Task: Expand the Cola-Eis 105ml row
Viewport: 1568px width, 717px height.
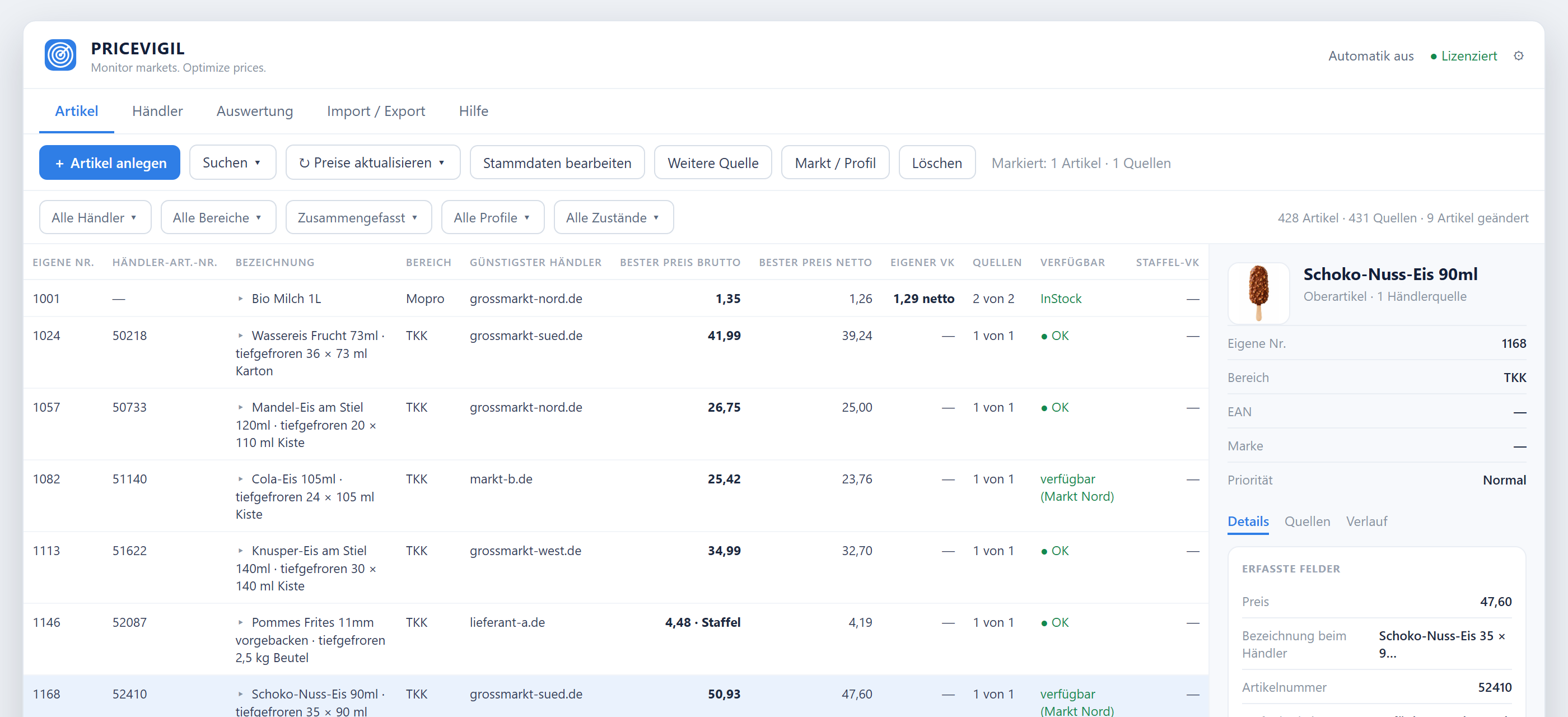Action: pos(240,479)
